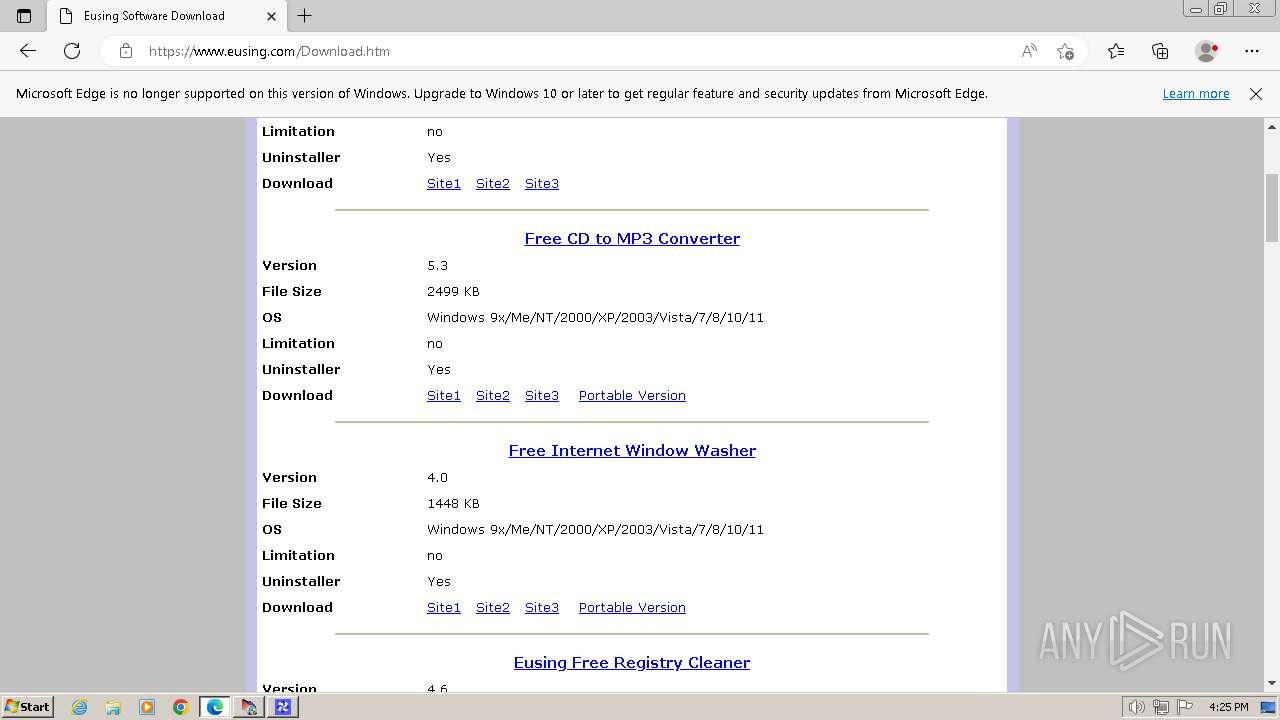Download Internet Window Washer from Site1
1280x720 pixels.
[x=444, y=607]
